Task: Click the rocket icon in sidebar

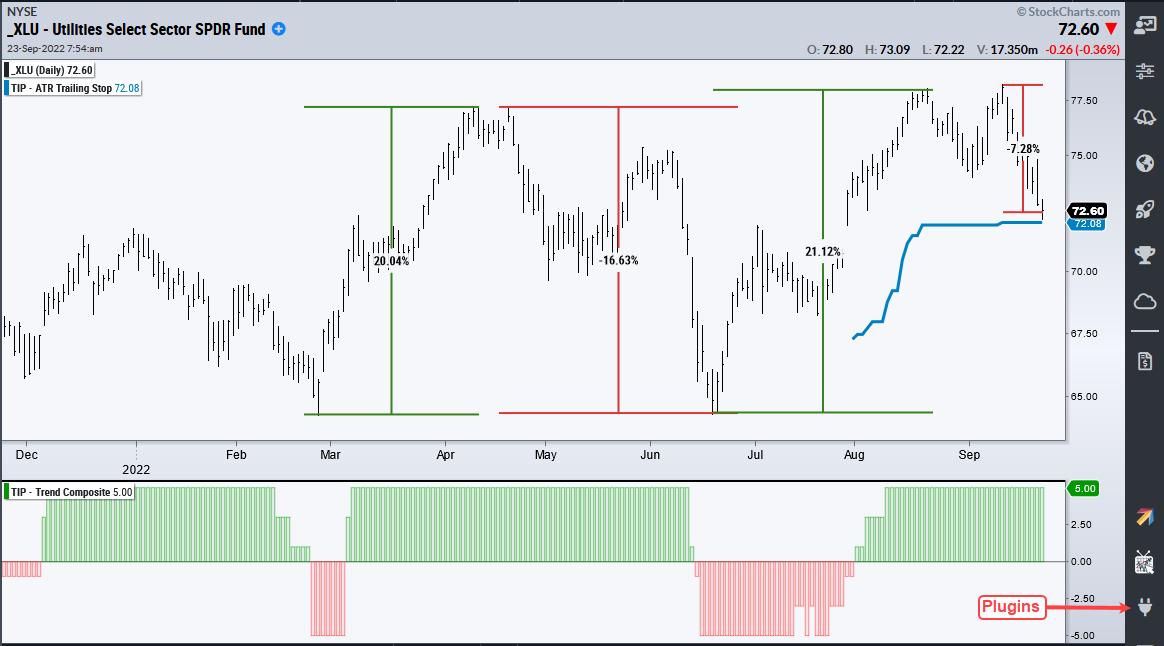Action: pos(1145,209)
